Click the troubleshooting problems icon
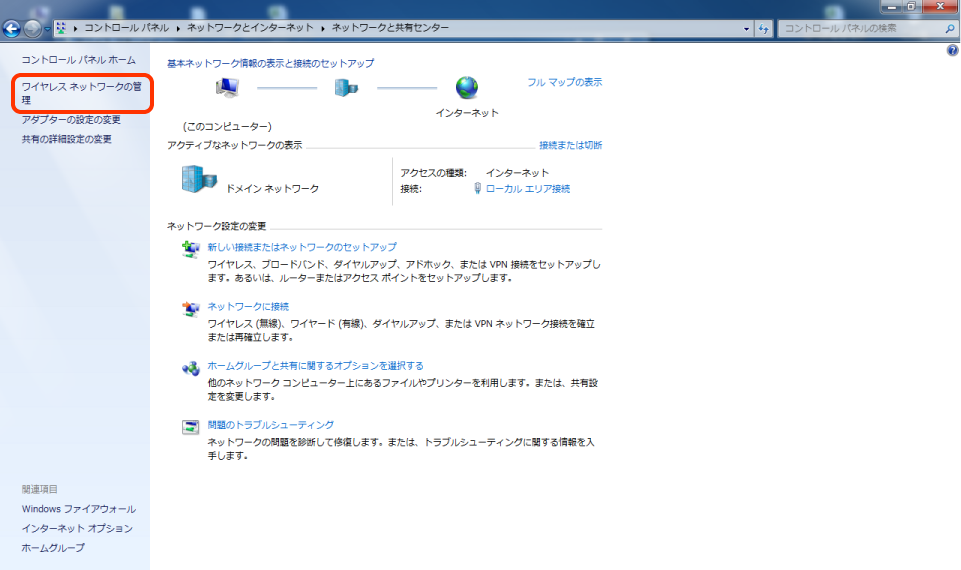The width and height of the screenshot is (961, 570). click(x=190, y=427)
